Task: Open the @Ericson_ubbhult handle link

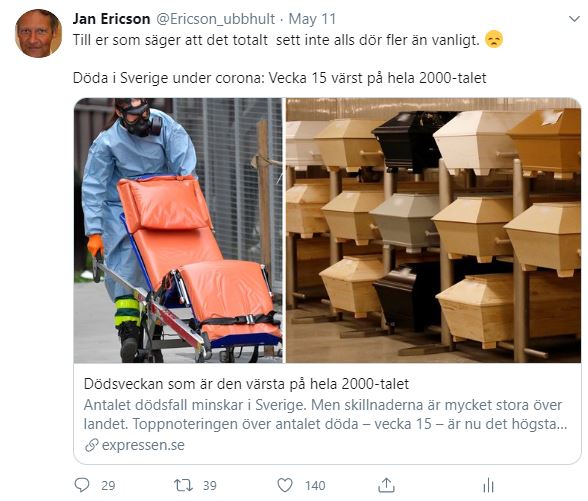Action: pos(215,19)
